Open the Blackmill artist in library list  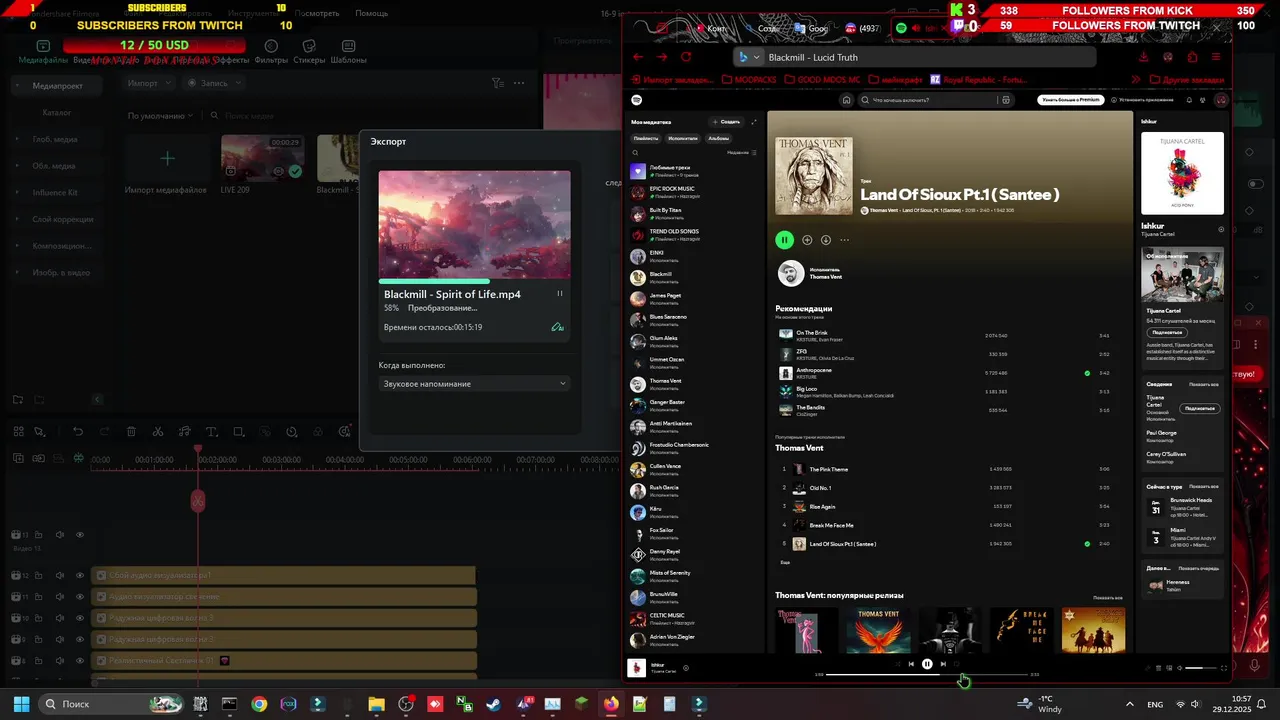693,277
